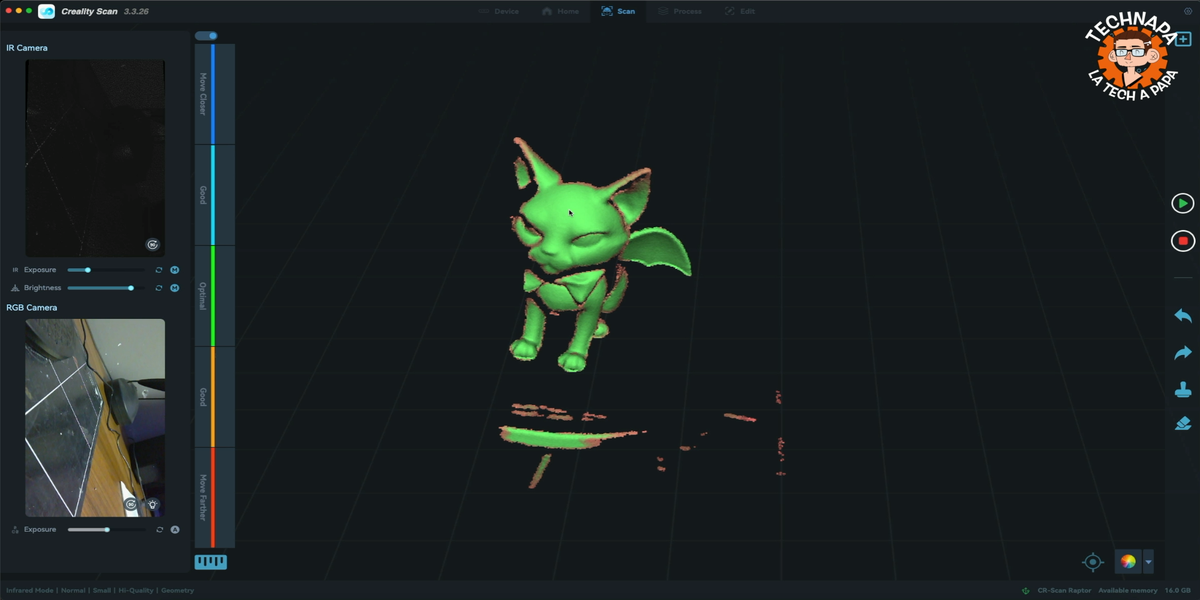Image resolution: width=1200 pixels, height=600 pixels.
Task: Reset the IR Brightness value
Action: pyautogui.click(x=159, y=288)
